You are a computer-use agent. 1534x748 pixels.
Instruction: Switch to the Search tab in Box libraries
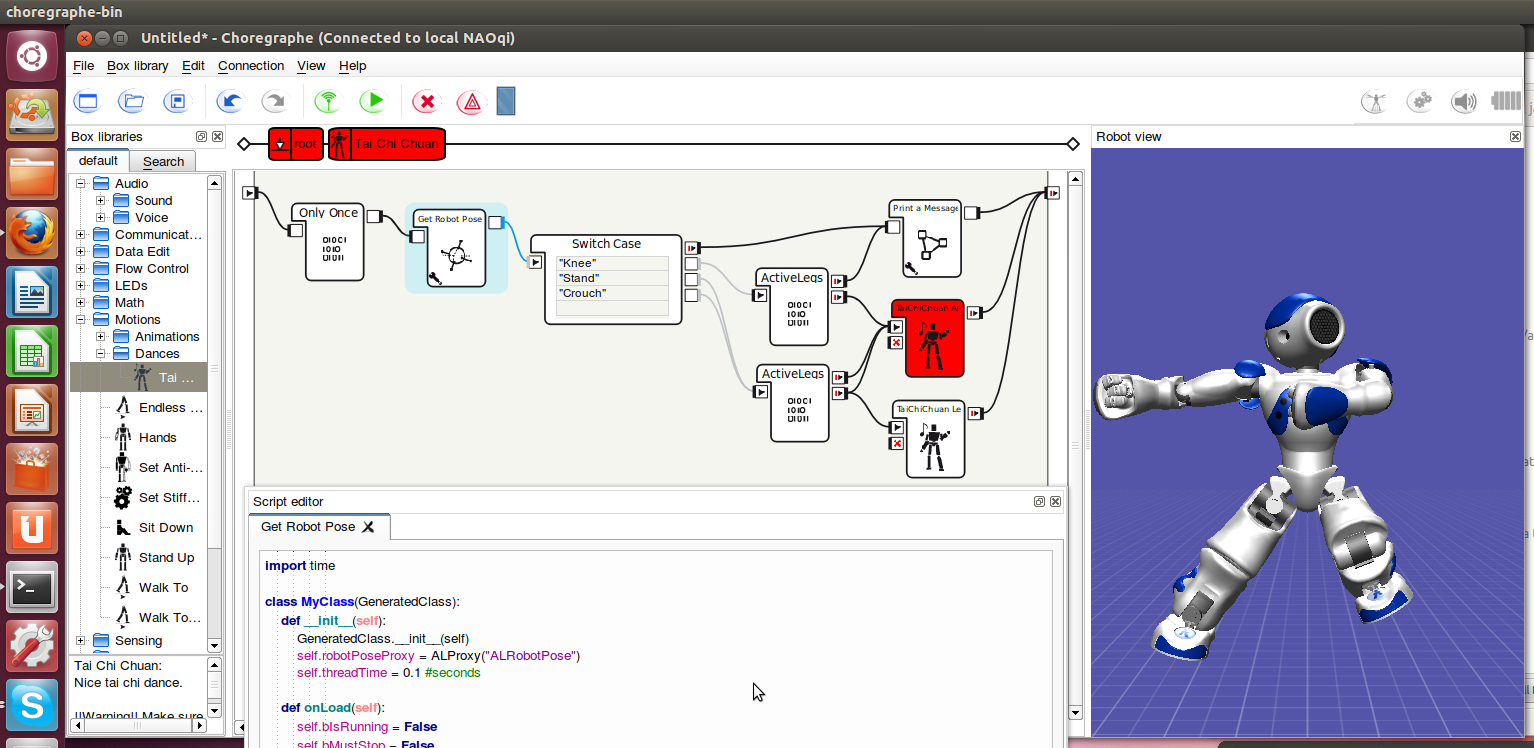(162, 161)
